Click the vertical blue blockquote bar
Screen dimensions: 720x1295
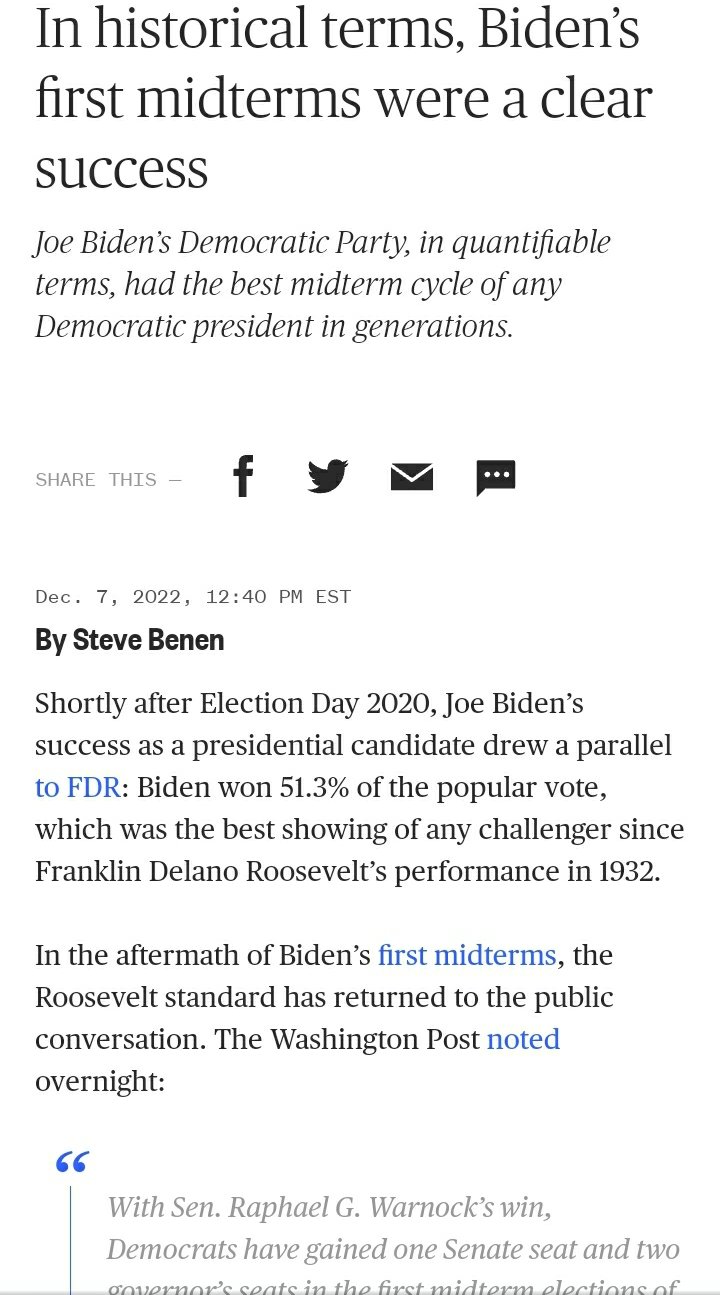click(x=71, y=1240)
